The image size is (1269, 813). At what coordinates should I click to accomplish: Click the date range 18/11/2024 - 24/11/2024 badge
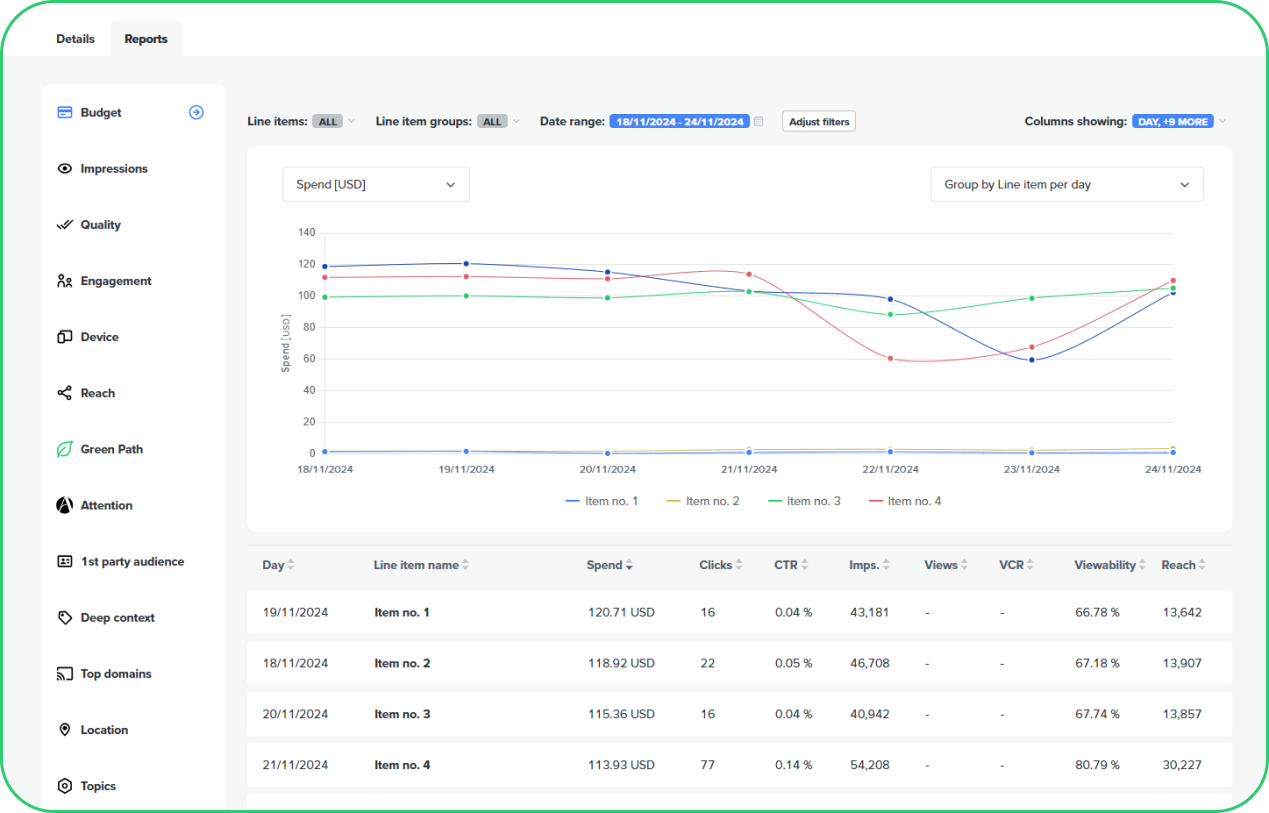[679, 122]
